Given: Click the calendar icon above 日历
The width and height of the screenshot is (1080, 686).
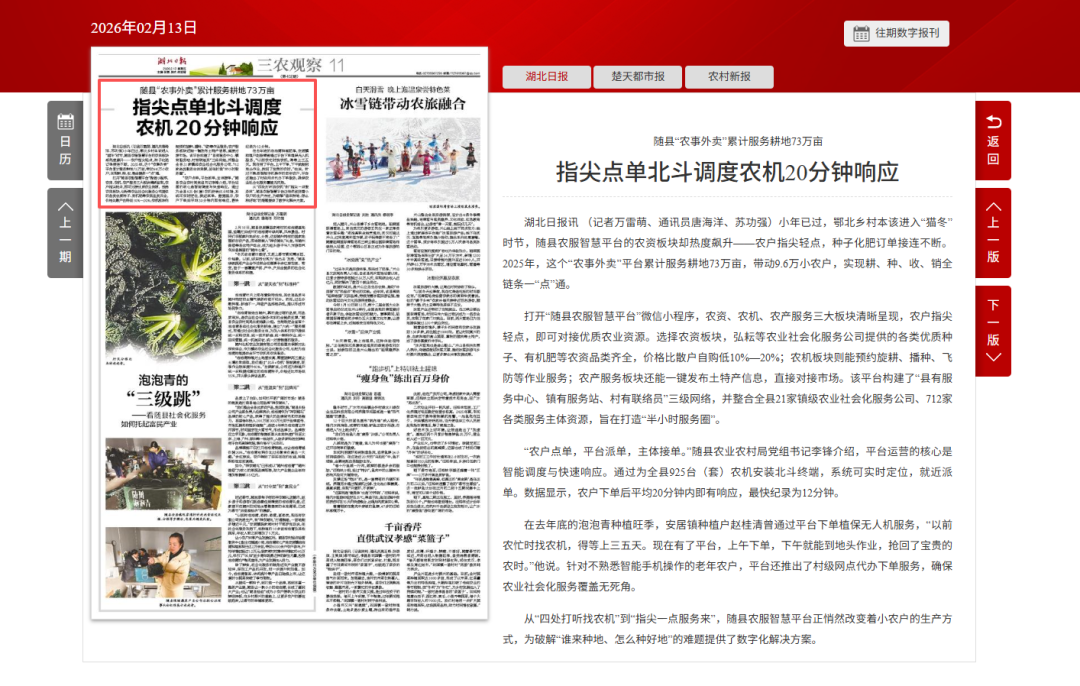Looking at the screenshot, I should [x=65, y=122].
